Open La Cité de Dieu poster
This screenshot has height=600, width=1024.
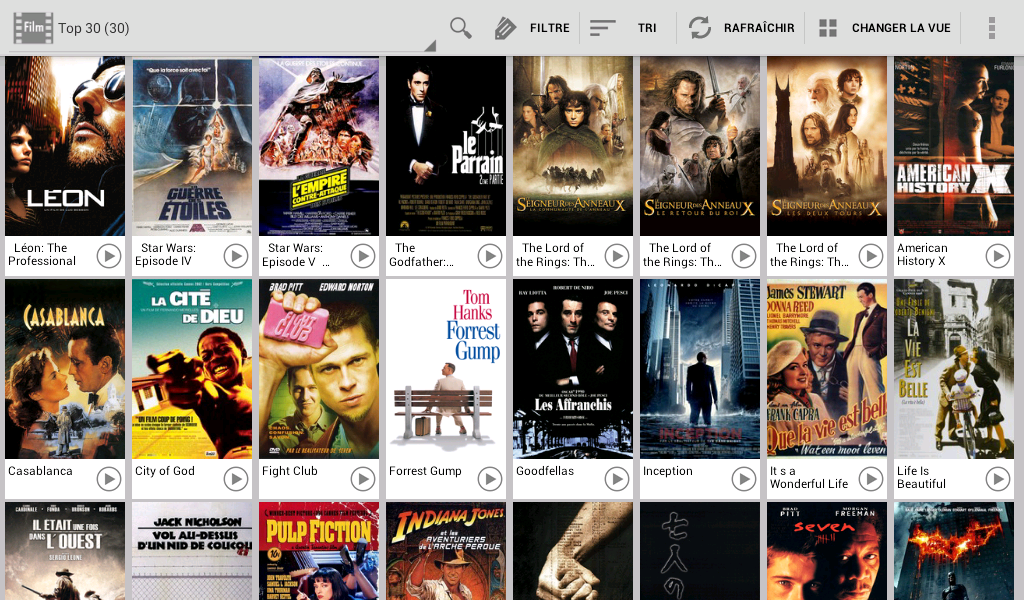tap(192, 370)
